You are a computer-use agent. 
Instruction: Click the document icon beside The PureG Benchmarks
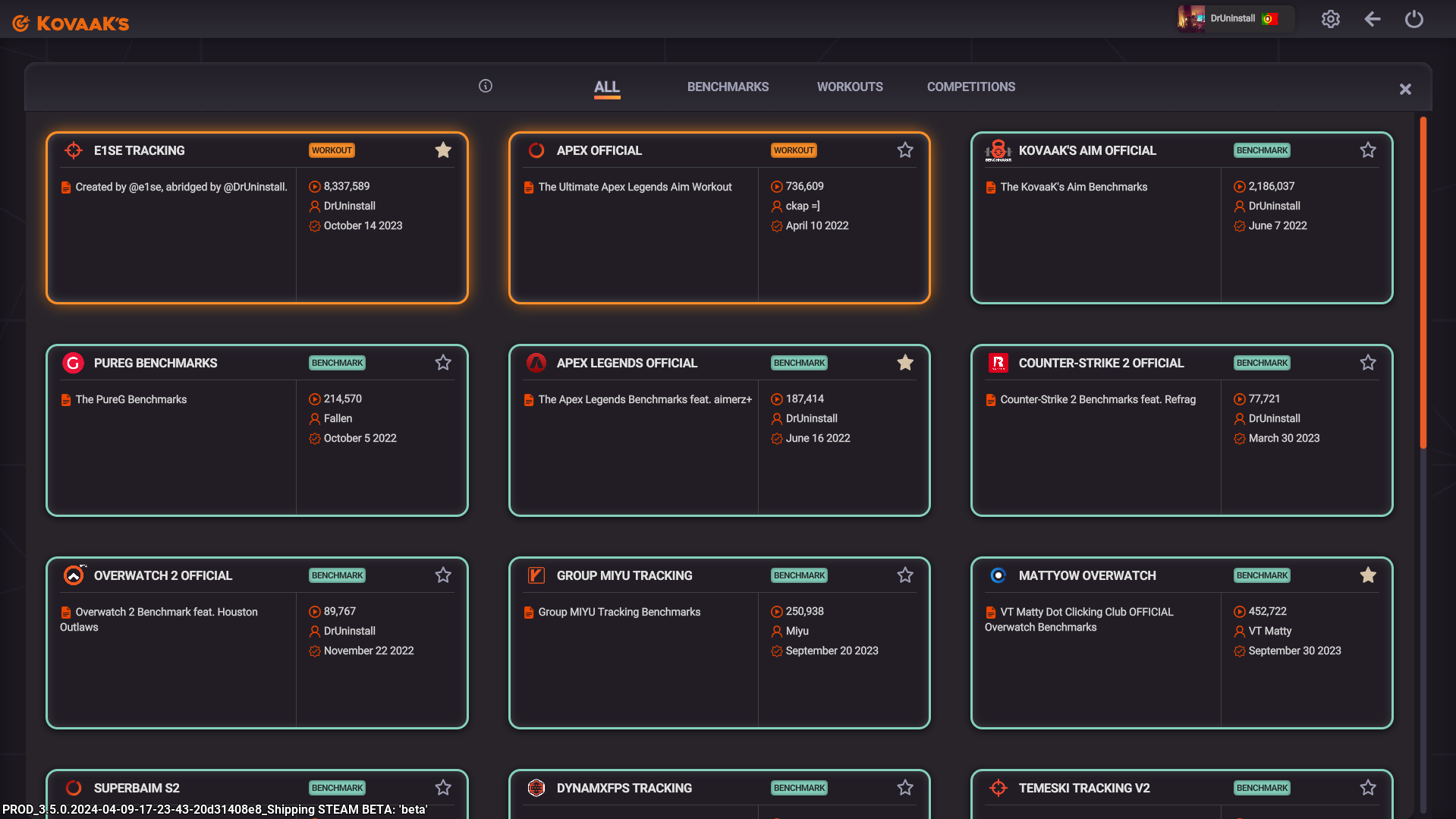click(x=66, y=400)
